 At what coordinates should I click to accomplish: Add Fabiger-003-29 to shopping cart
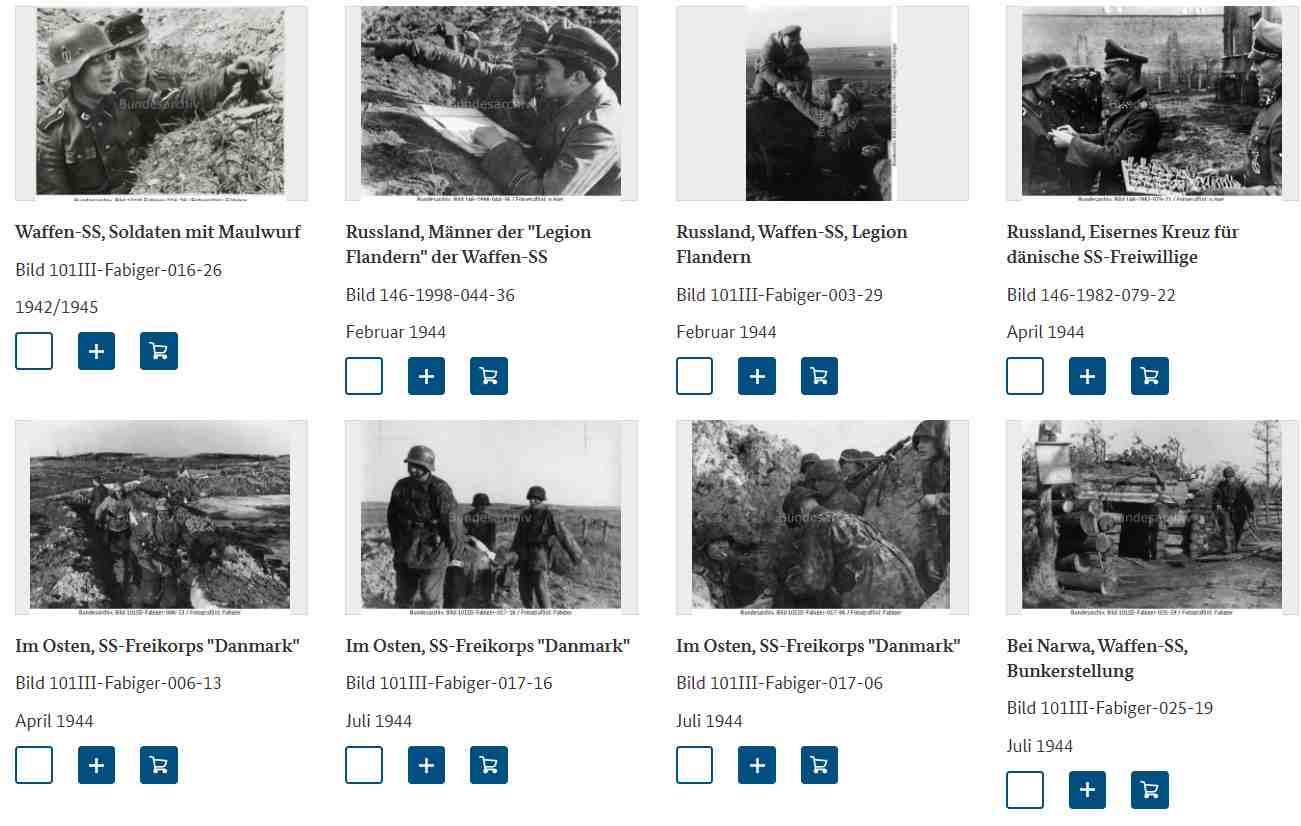coord(819,376)
